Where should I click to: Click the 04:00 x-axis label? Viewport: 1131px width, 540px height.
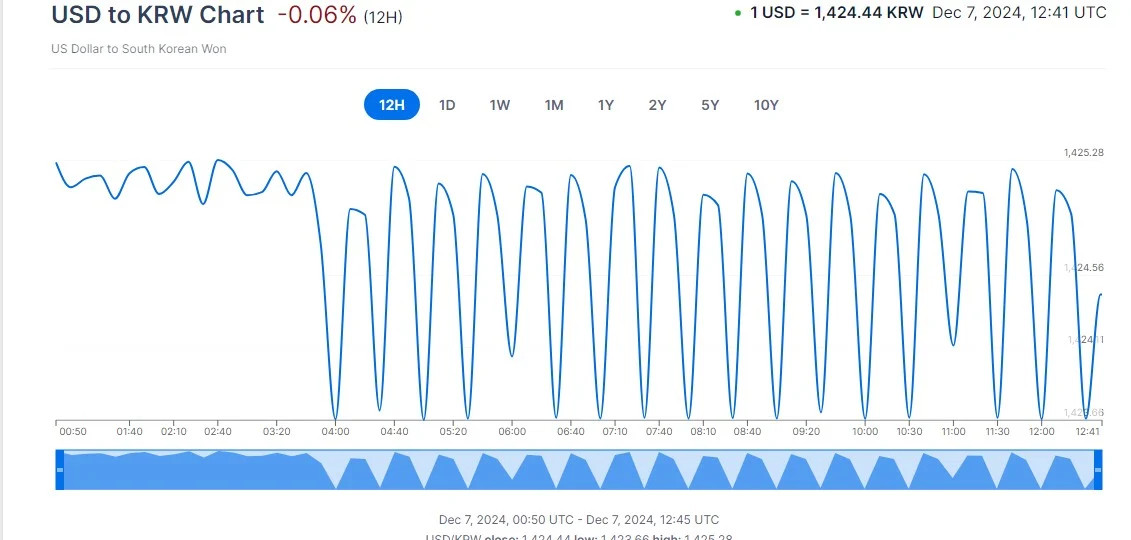[336, 432]
